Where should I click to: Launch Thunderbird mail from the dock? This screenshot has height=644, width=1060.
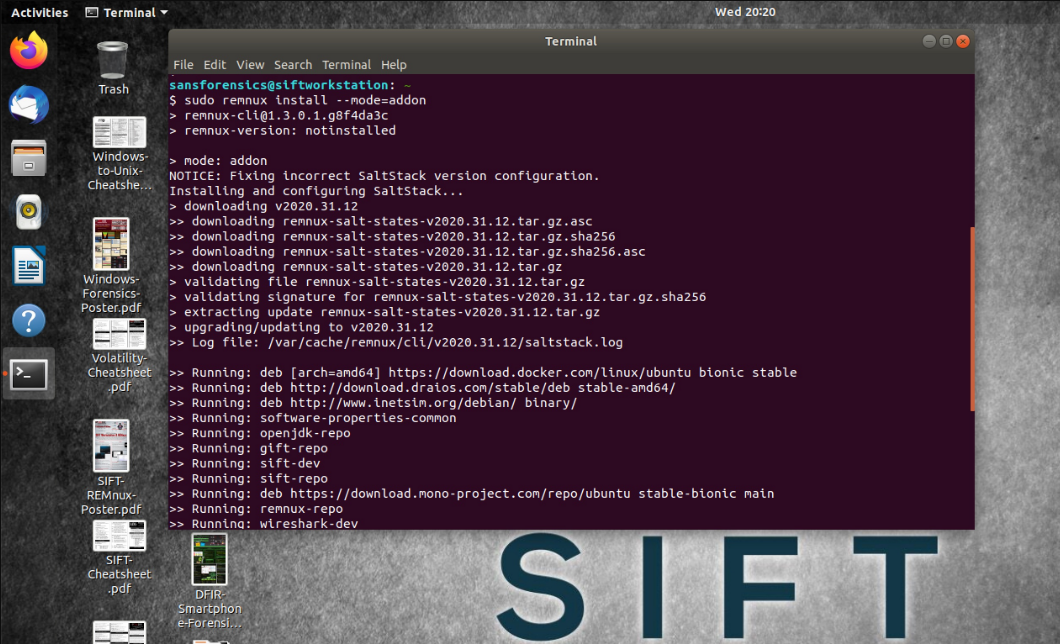(29, 104)
